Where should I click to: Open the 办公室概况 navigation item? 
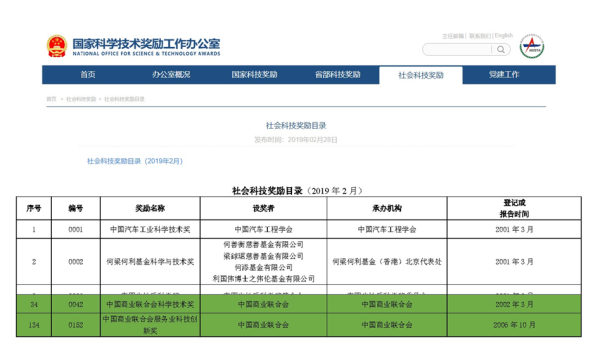[x=171, y=75]
